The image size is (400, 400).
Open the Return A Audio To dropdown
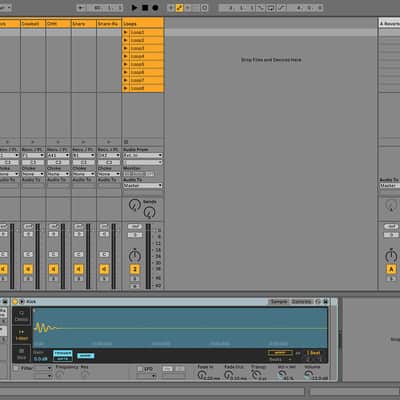pos(389,185)
